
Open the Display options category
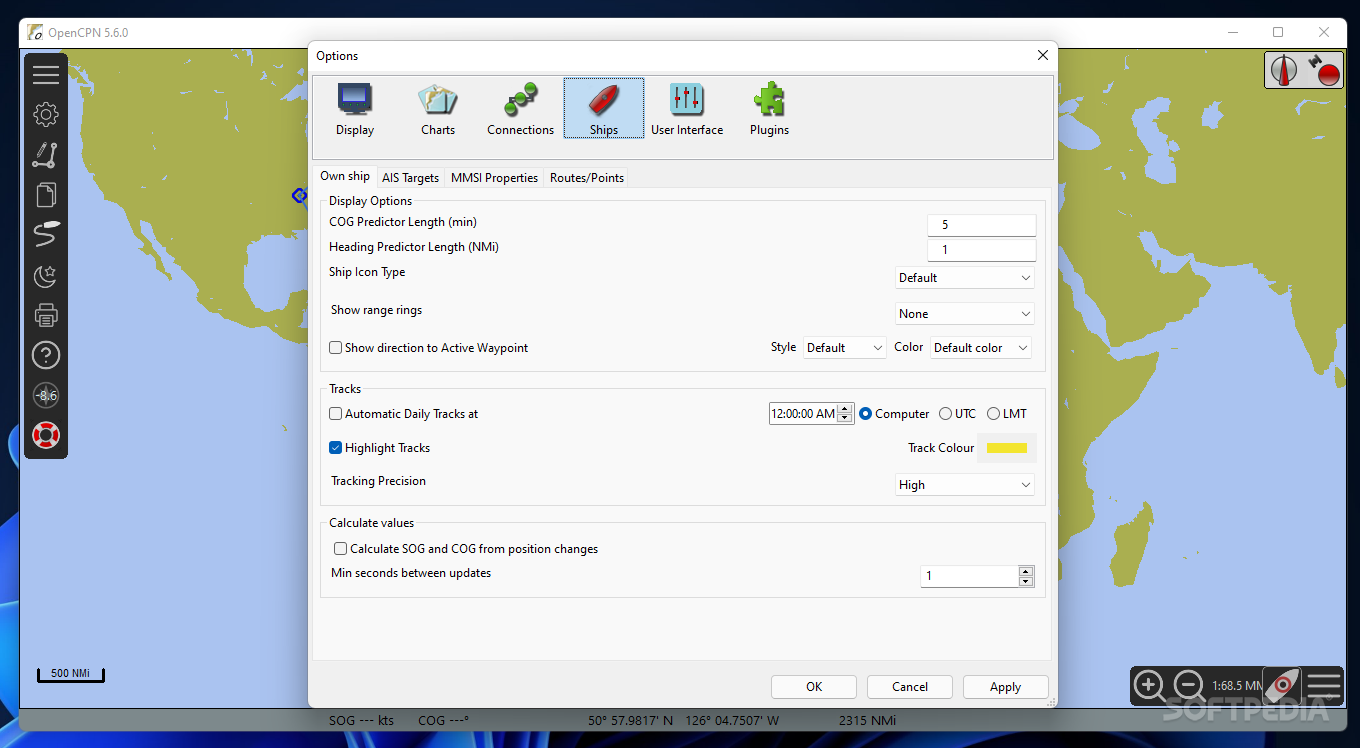[355, 109]
